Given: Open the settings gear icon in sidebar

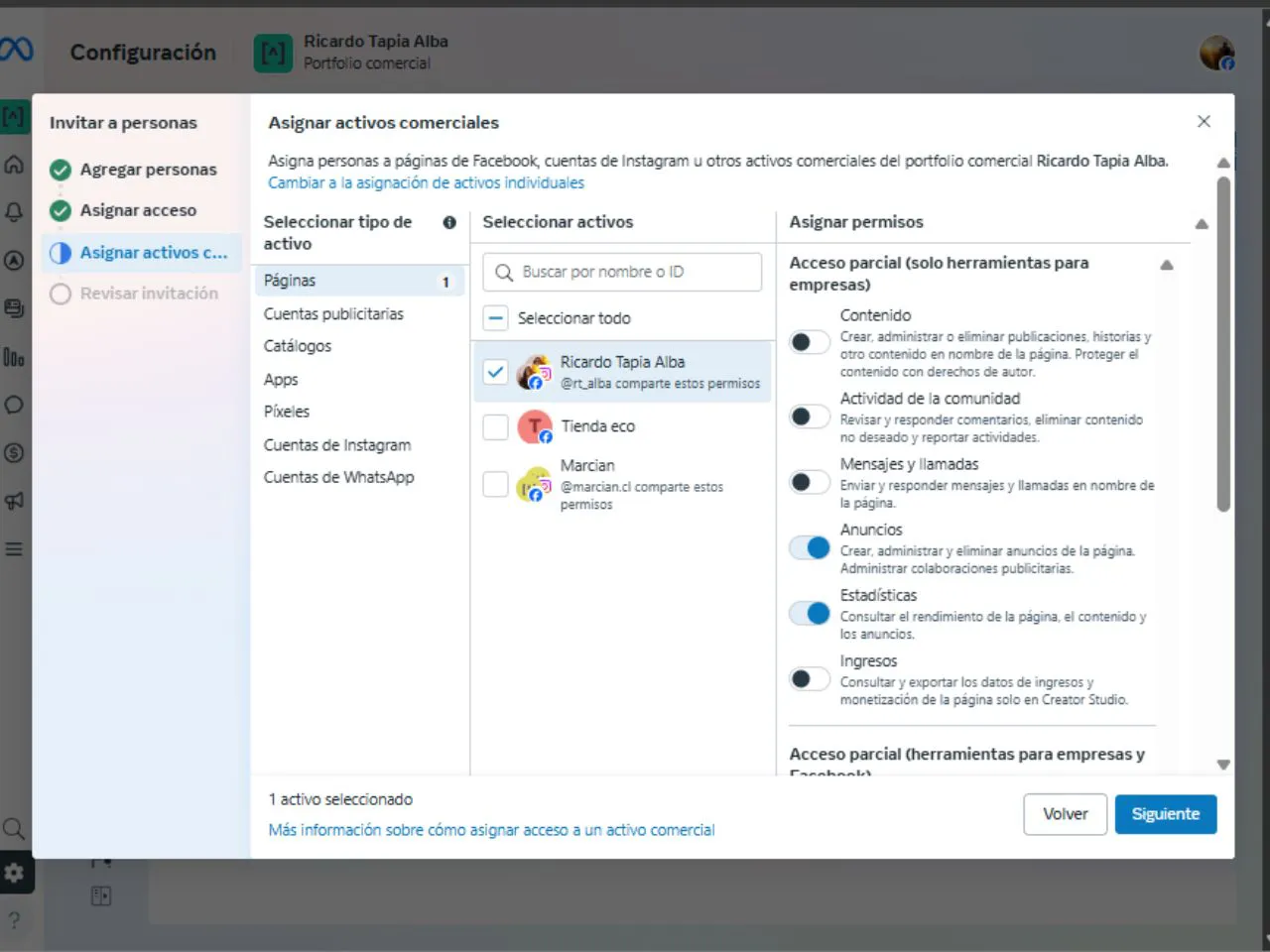Looking at the screenshot, I should point(14,873).
